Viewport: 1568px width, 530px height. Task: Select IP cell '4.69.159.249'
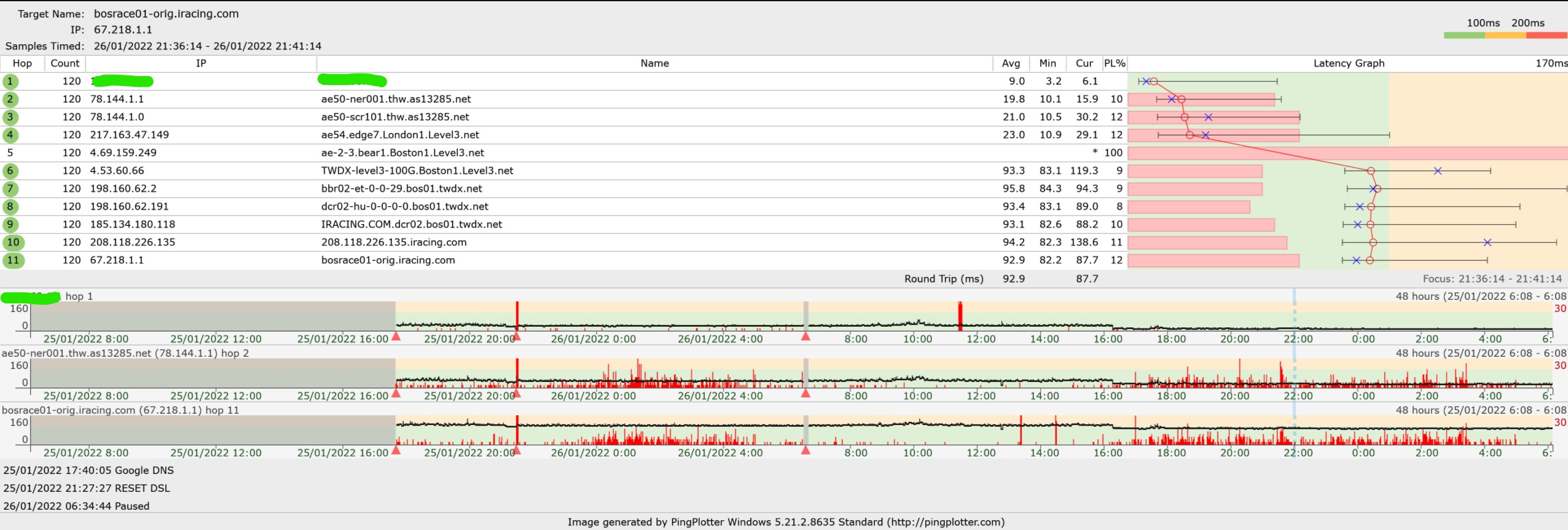(x=123, y=152)
